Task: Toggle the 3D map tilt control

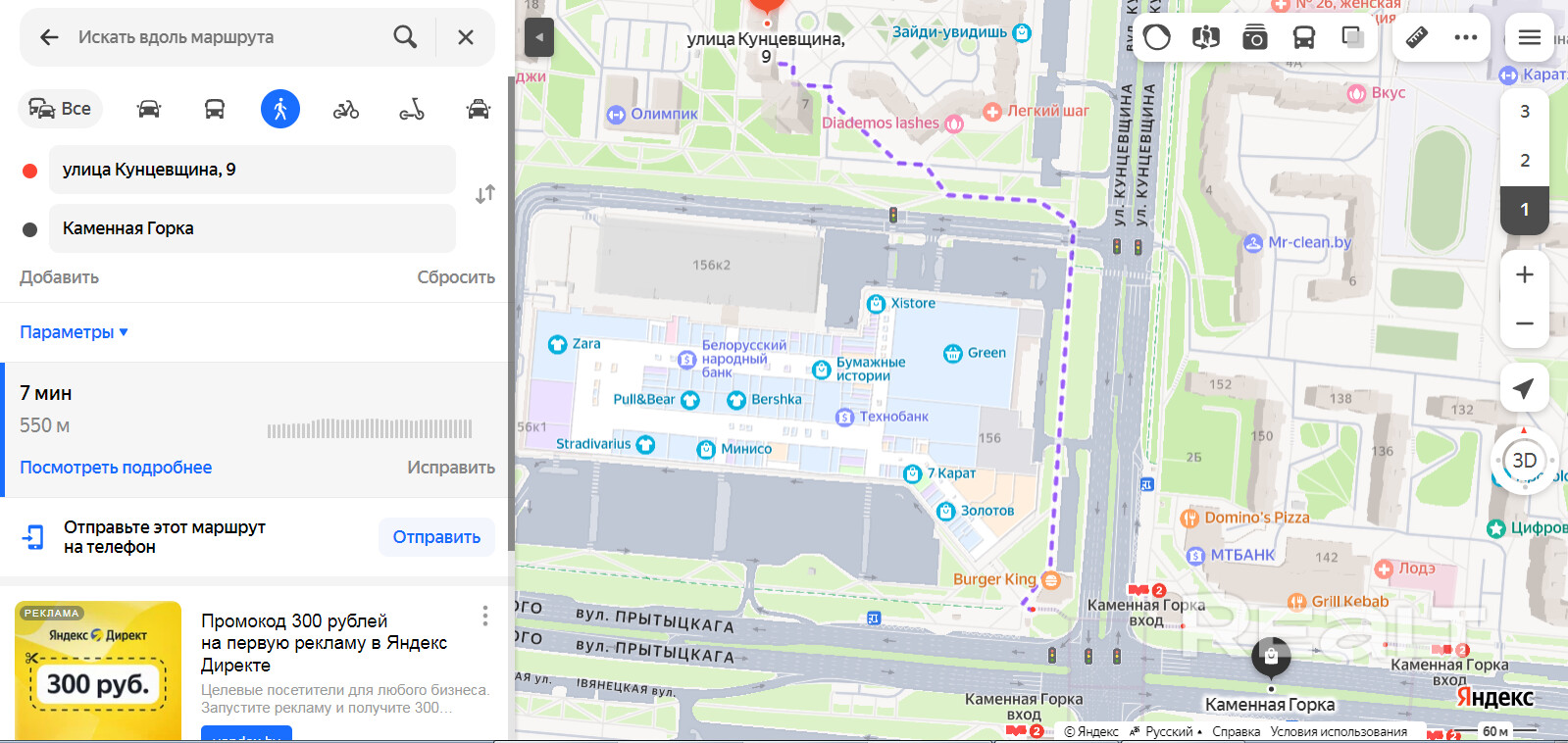Action: pyautogui.click(x=1524, y=461)
